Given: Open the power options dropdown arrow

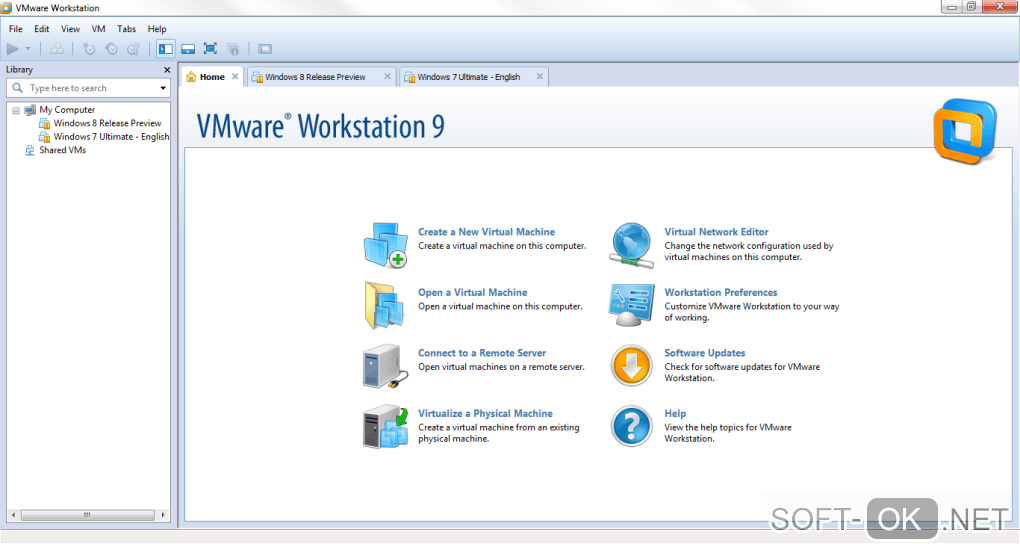Looking at the screenshot, I should (28, 49).
